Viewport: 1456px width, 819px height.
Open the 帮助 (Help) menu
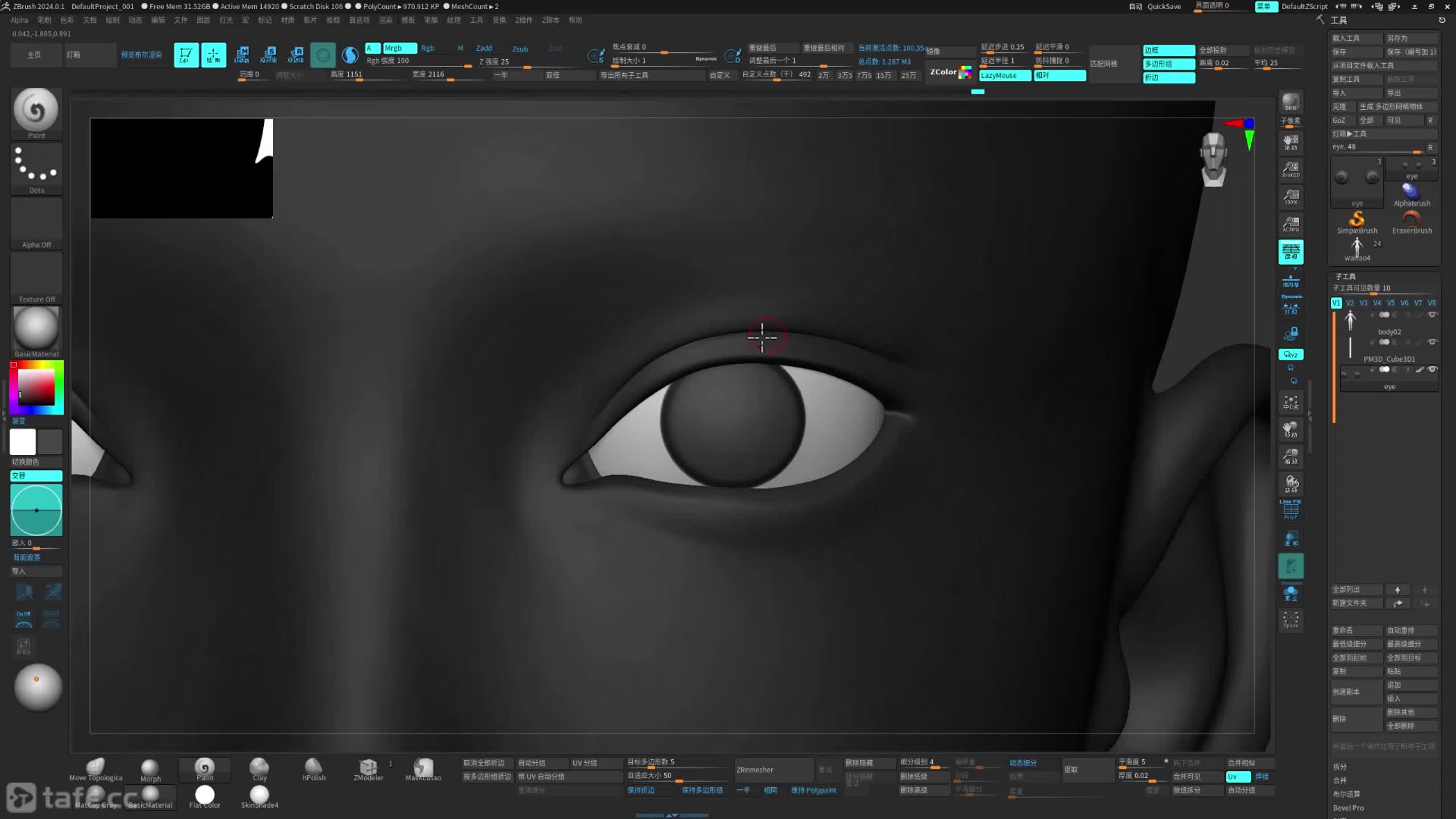point(576,20)
